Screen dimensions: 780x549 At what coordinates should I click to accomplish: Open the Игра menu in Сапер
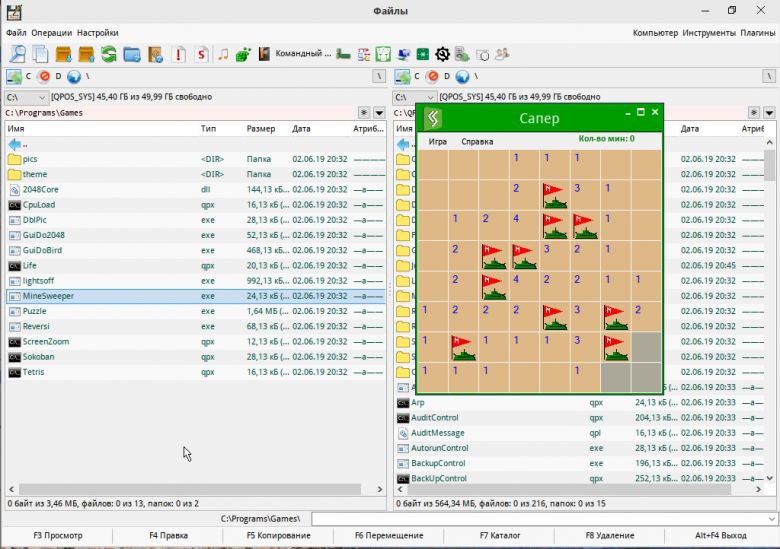tap(438, 141)
